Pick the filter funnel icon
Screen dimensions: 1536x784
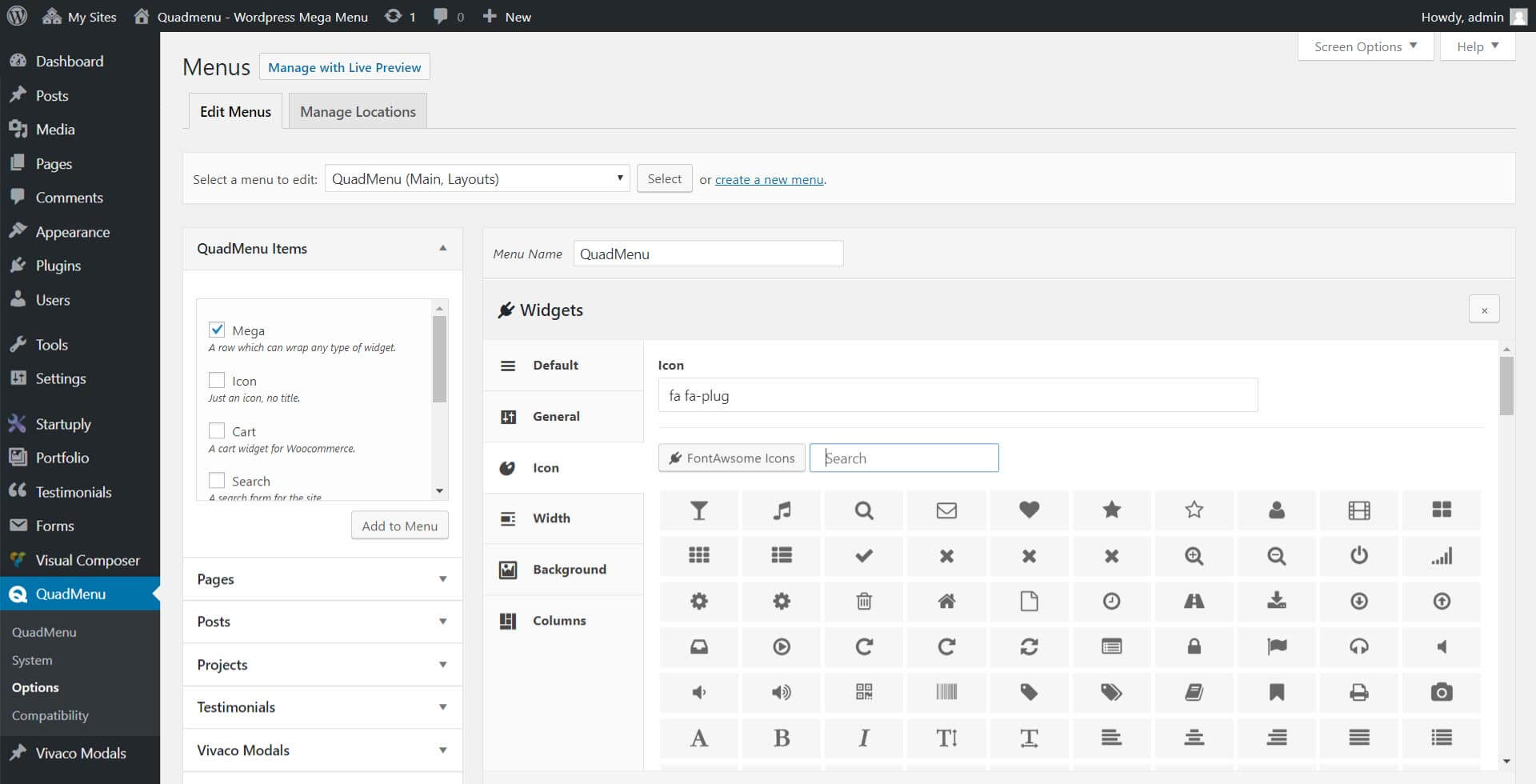(x=698, y=510)
